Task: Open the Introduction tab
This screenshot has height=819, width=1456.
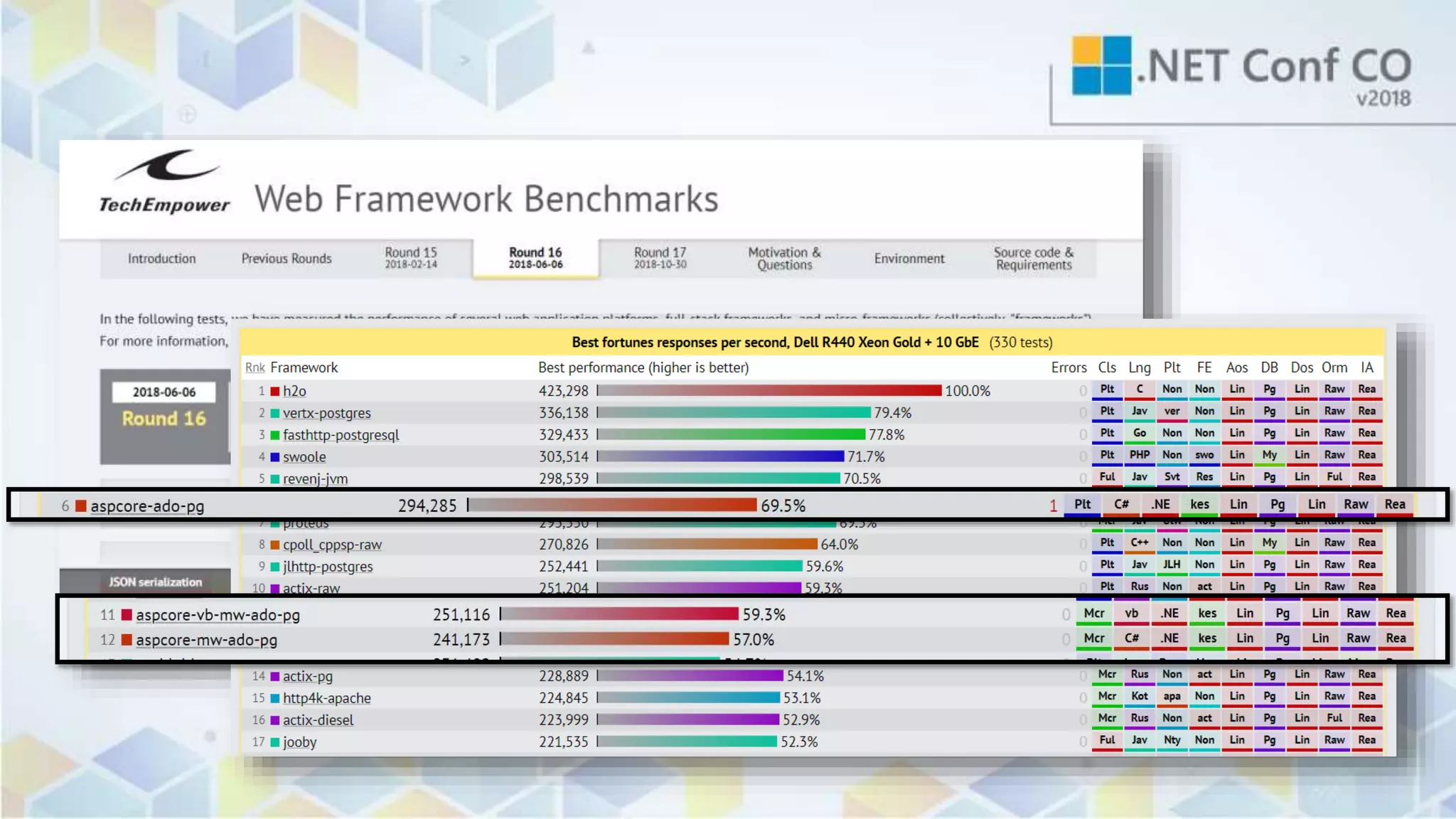Action: point(161,259)
